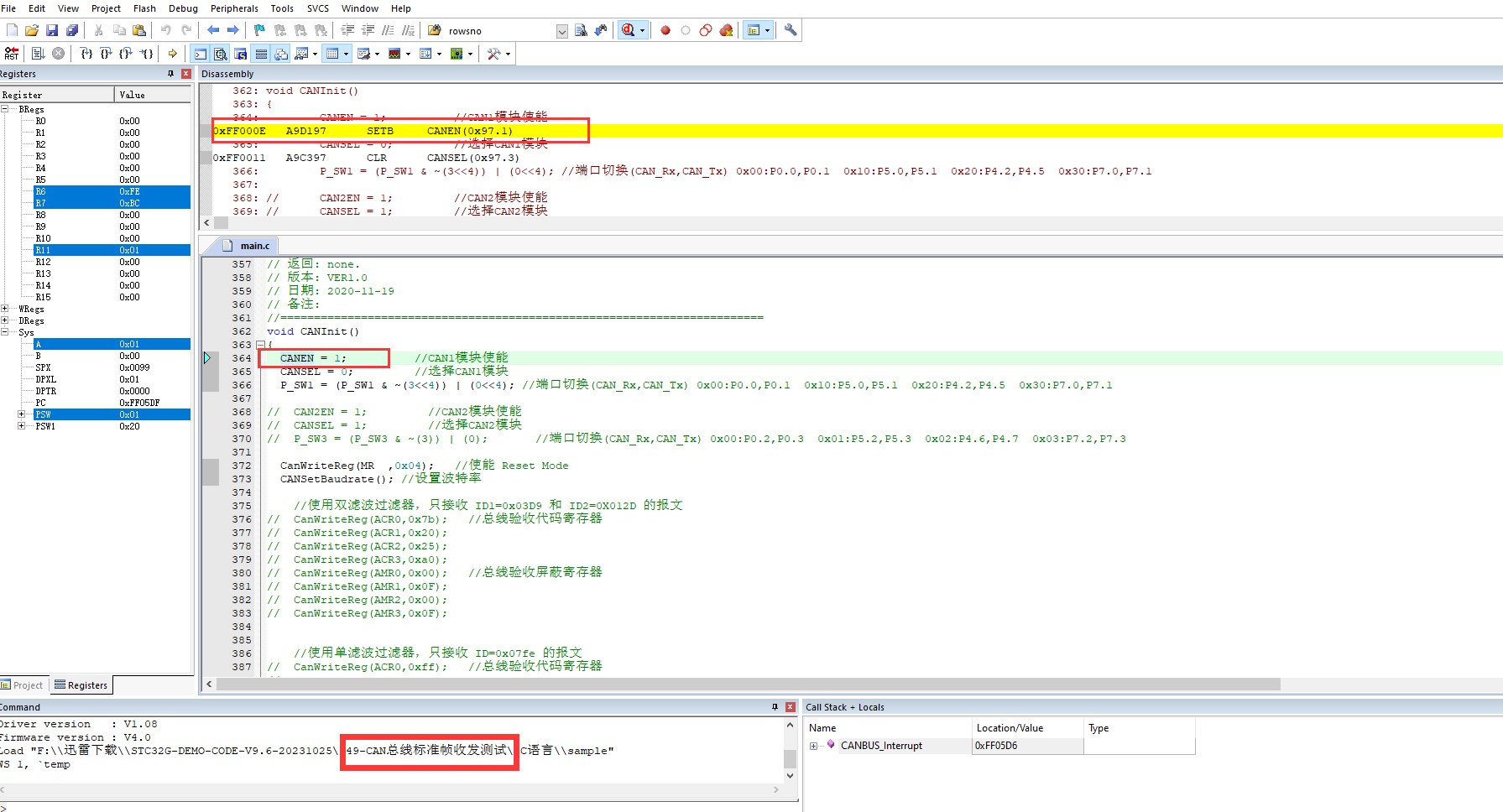1503x812 pixels.
Task: Open the Debug menu
Action: 183,8
